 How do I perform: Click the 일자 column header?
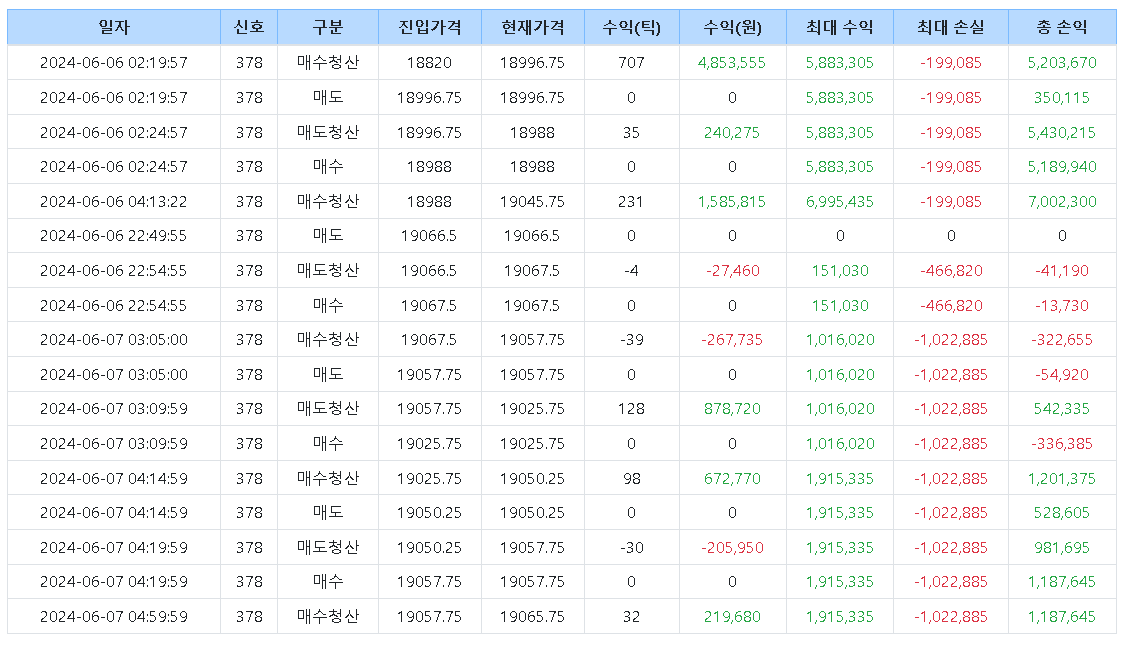113,27
